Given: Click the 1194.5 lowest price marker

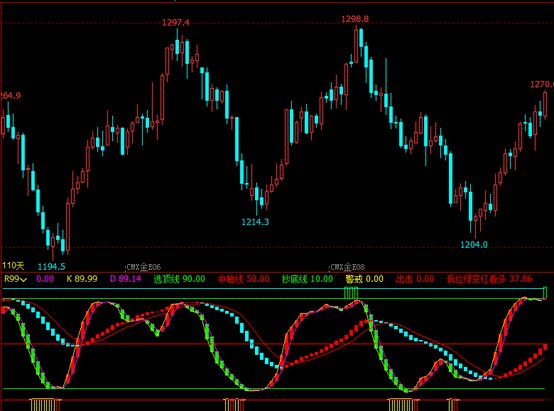Looking at the screenshot, I should (x=52, y=266).
